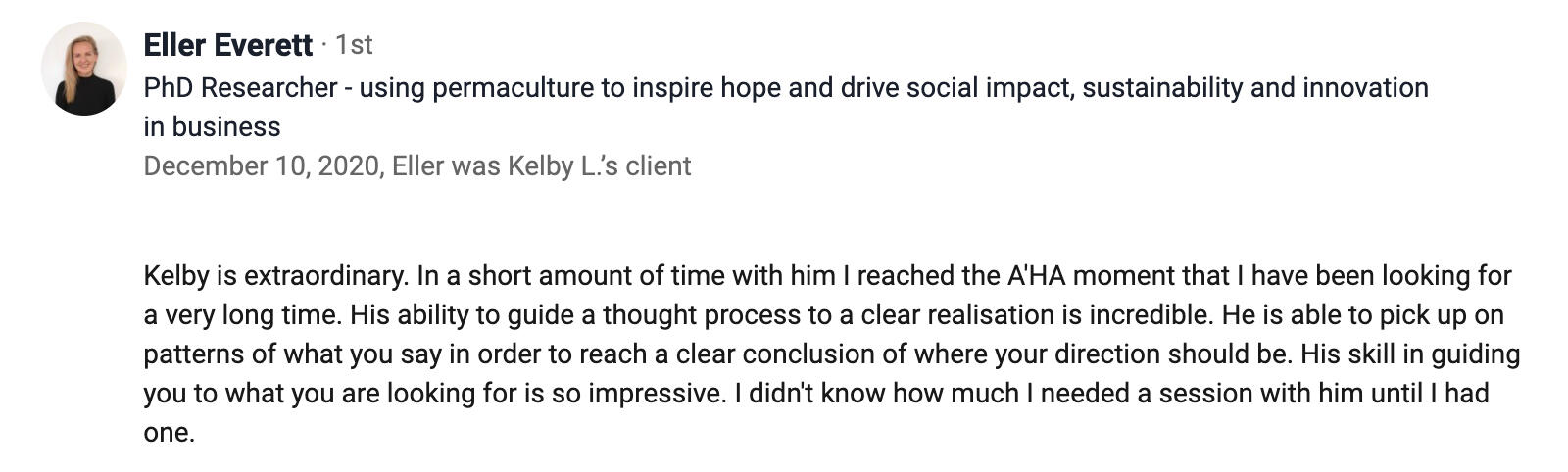Click the PhD Researcher headline text
The width and height of the screenshot is (1568, 472).
pyautogui.click(x=240, y=88)
